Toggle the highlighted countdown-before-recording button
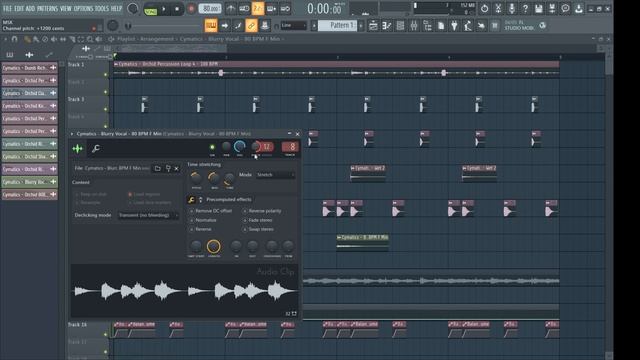 click(258, 9)
